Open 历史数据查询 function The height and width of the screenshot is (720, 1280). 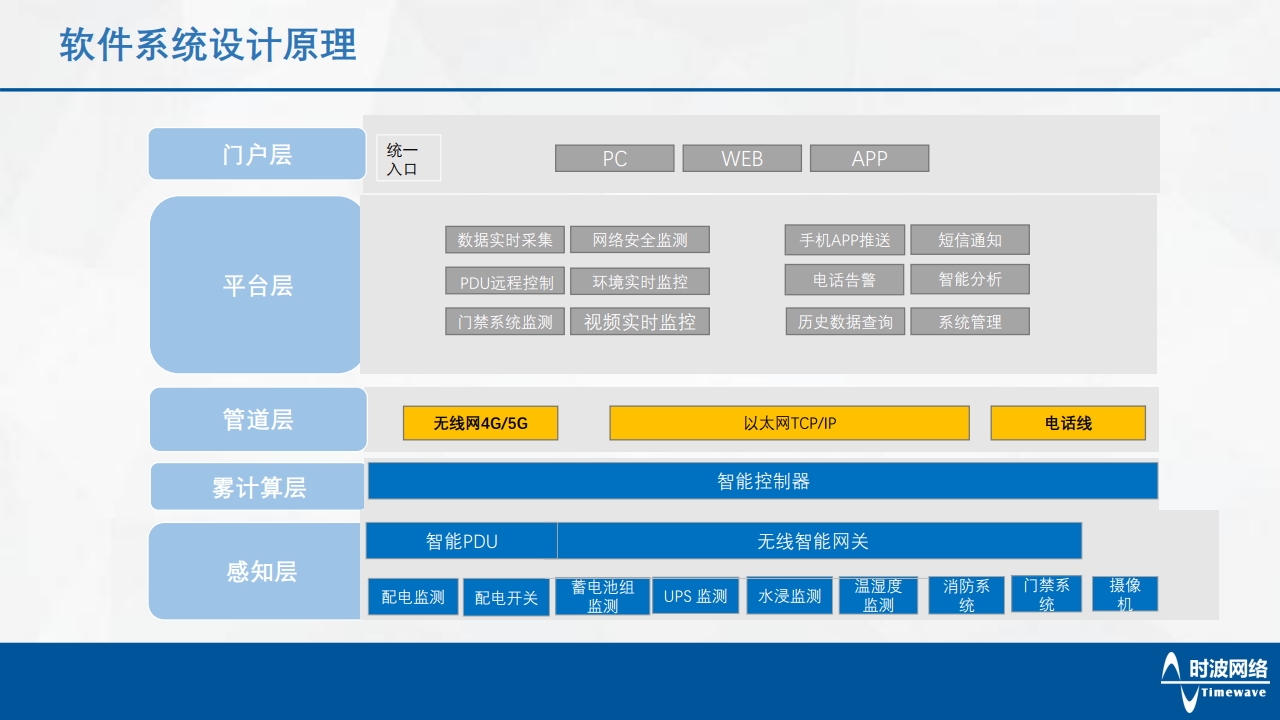tap(845, 321)
